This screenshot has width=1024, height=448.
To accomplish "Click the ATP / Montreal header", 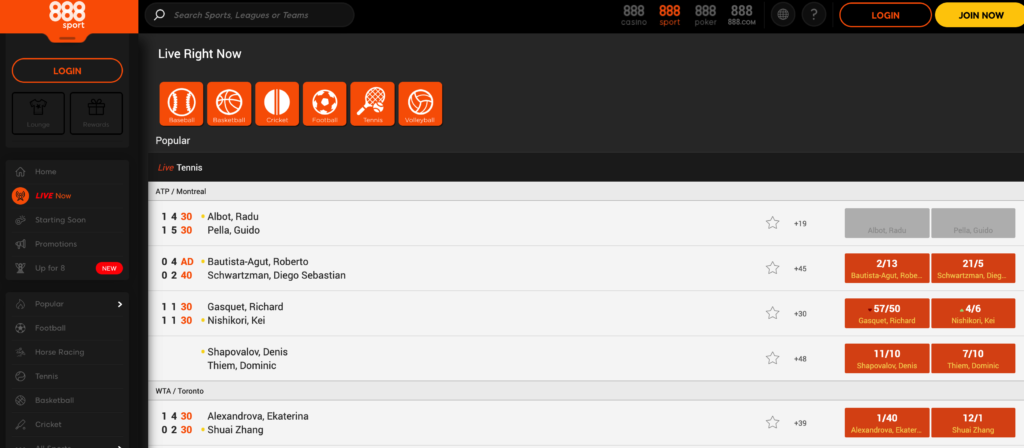I will pyautogui.click(x=586, y=191).
